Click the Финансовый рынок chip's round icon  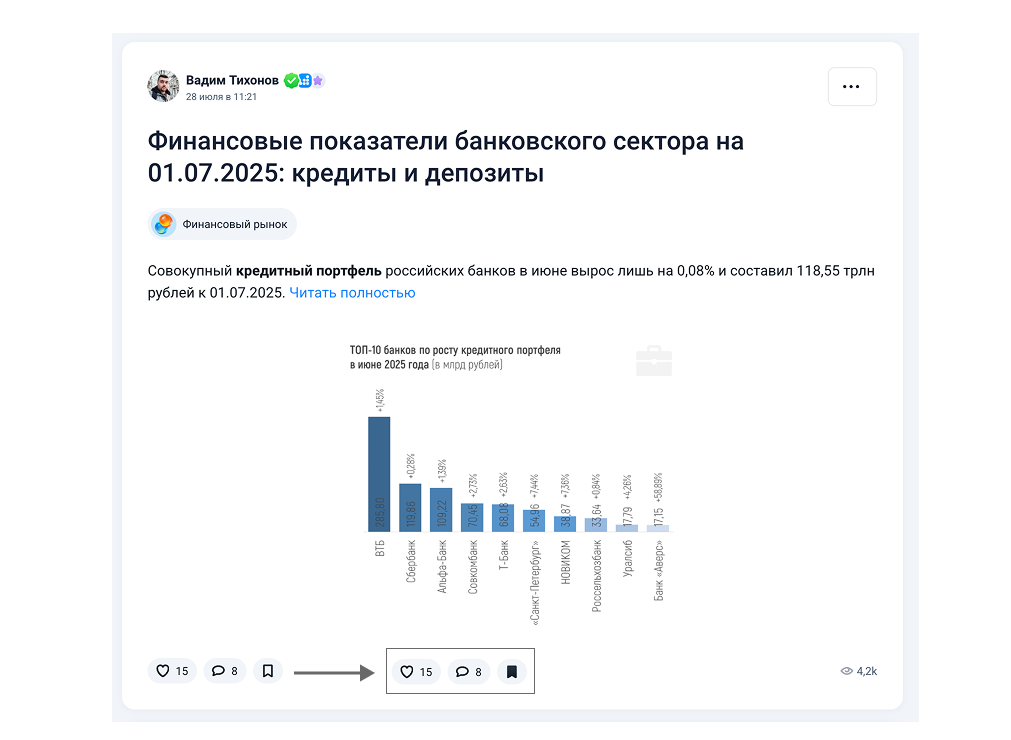coord(164,224)
